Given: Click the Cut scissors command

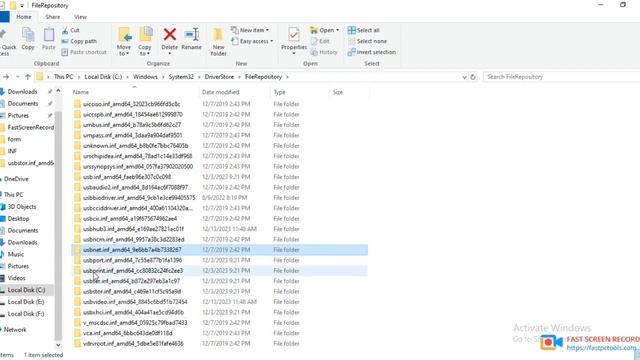Looking at the screenshot, I should (71, 30).
